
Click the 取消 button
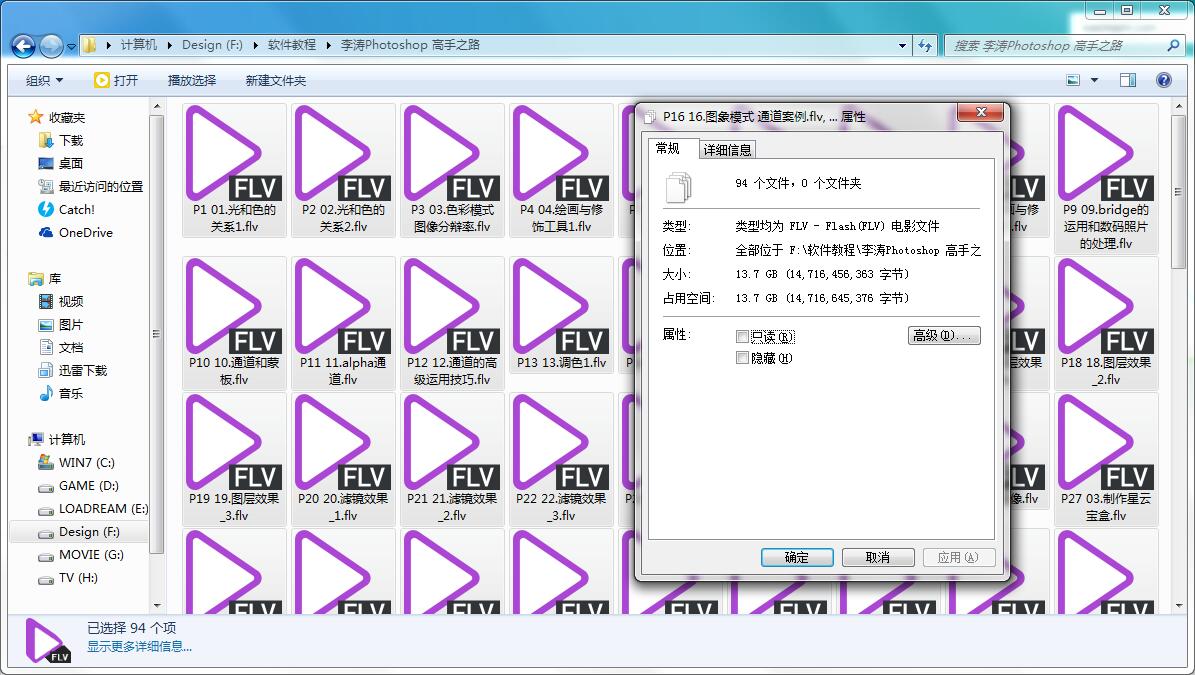[878, 557]
